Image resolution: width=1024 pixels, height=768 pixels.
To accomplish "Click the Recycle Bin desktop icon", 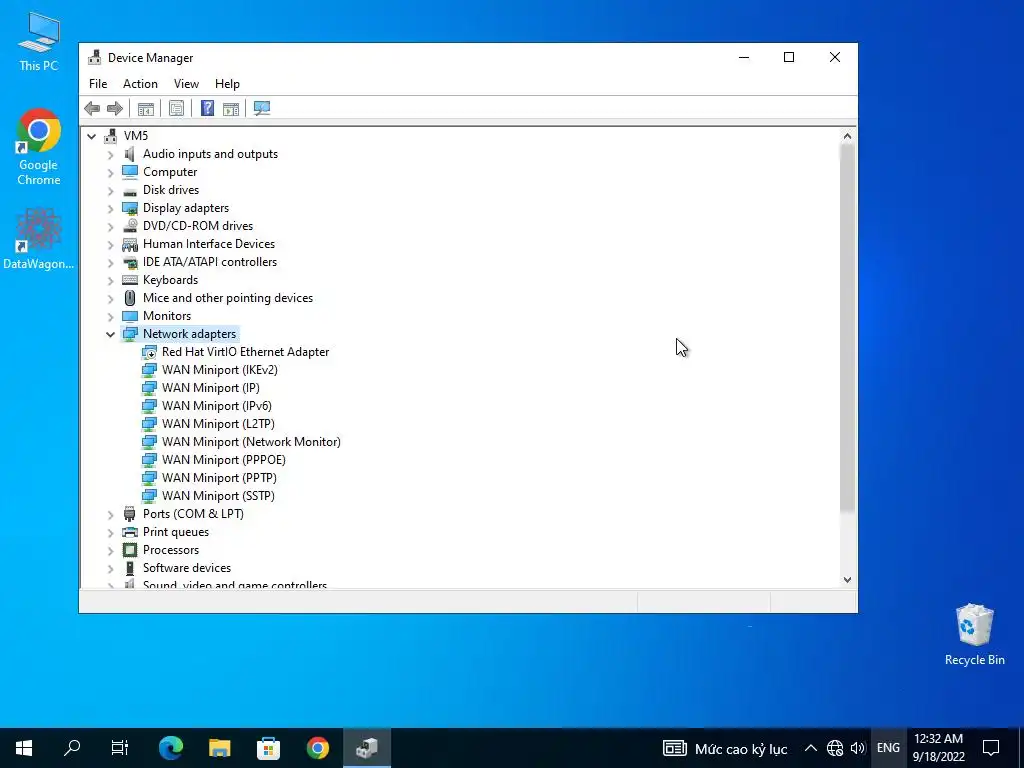I will (974, 635).
